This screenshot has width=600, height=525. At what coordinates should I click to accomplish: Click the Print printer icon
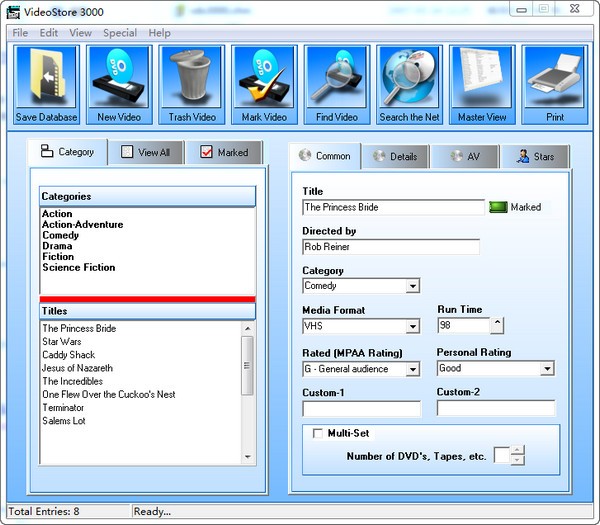(x=555, y=78)
